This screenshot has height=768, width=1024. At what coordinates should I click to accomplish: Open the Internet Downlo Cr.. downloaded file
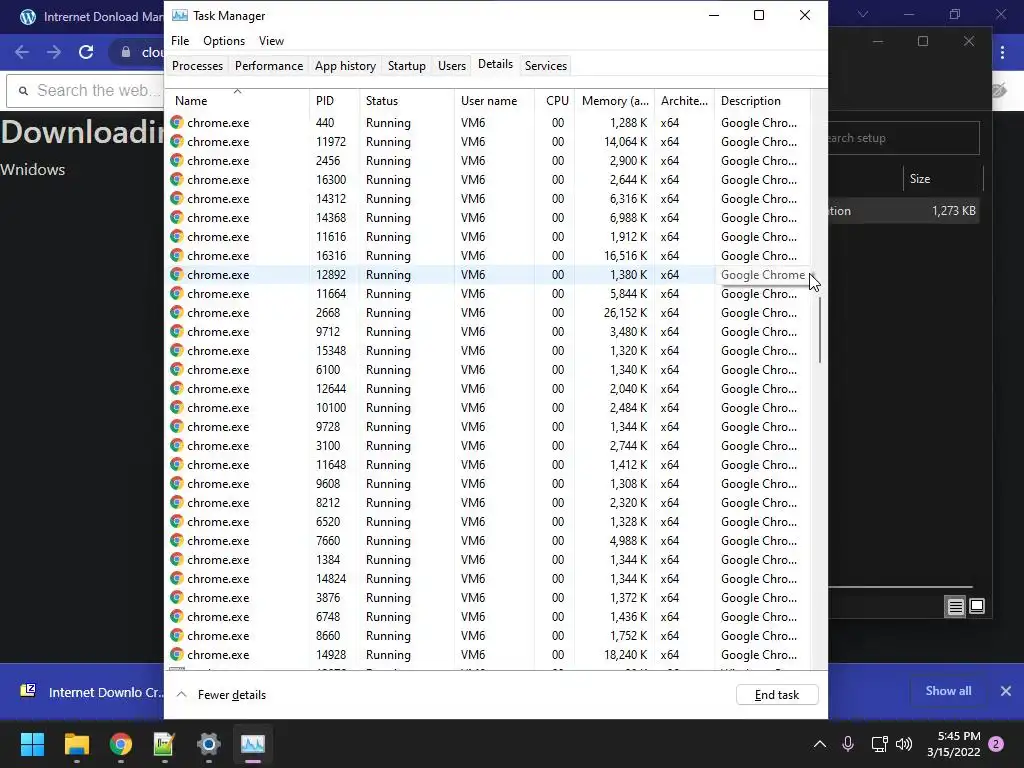[x=91, y=692]
